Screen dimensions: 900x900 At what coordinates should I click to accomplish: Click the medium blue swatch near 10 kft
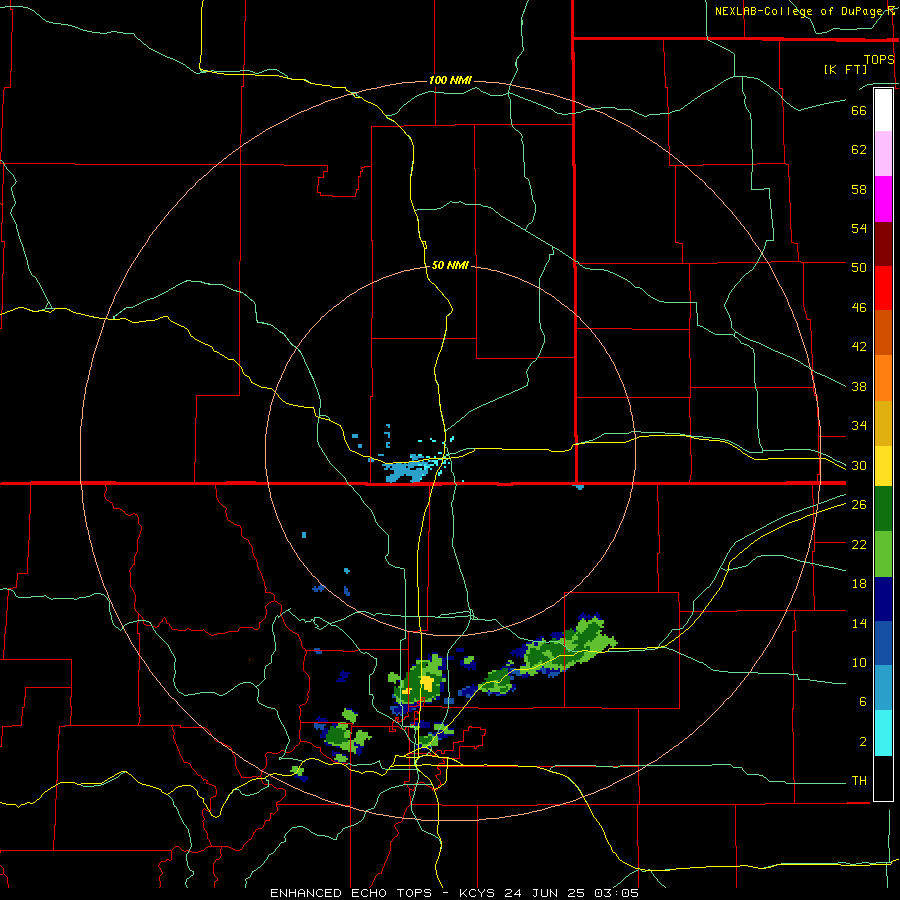[883, 644]
